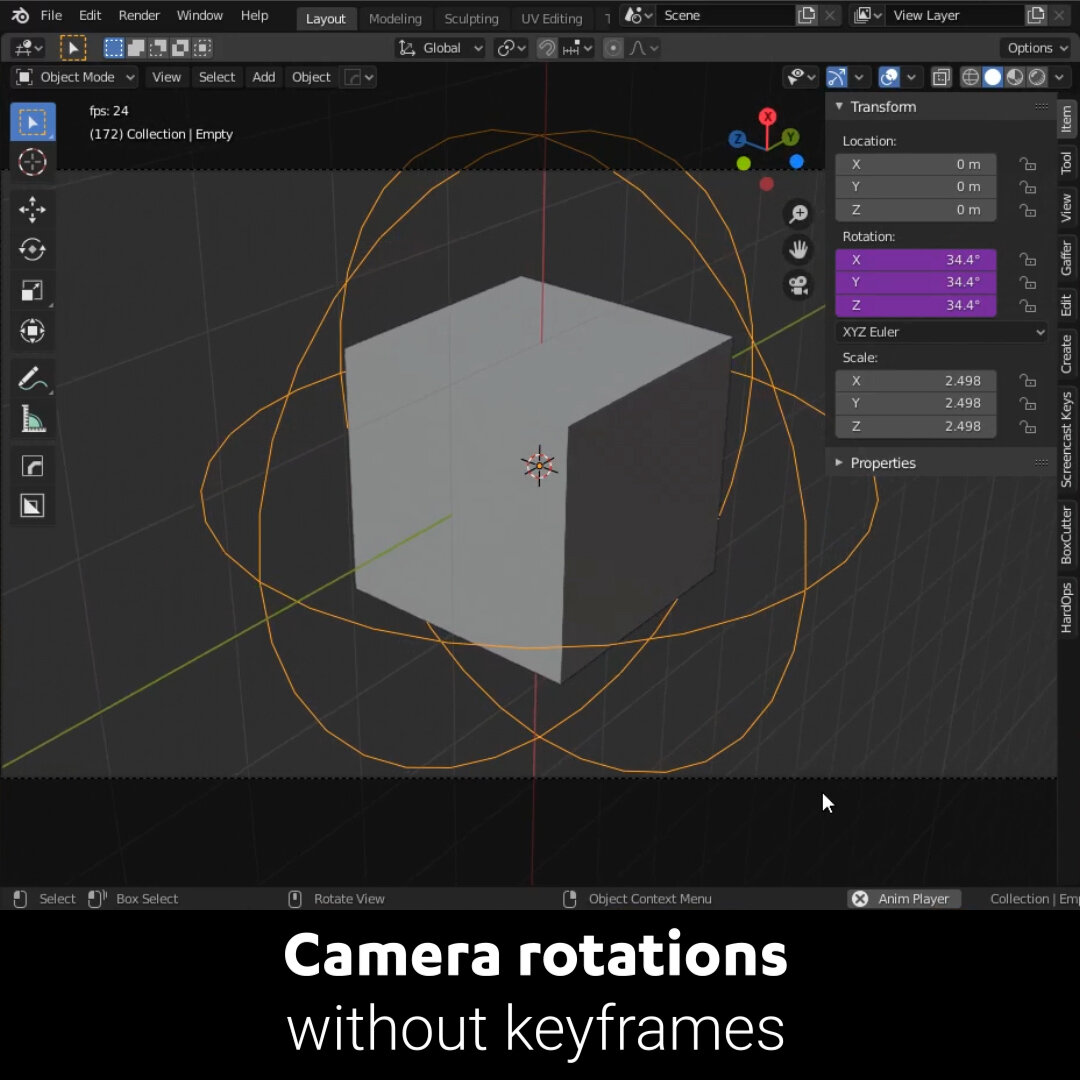This screenshot has width=1080, height=1080.
Task: Click the pan view hand icon
Action: coord(798,249)
